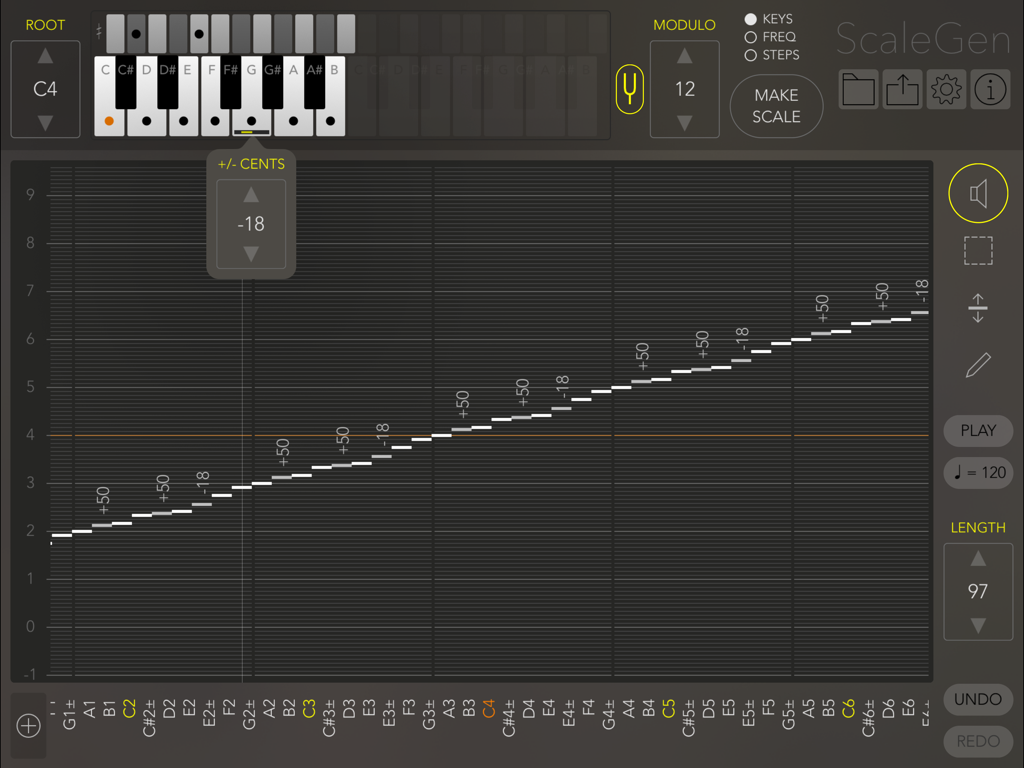1024x768 pixels.
Task: Export the scale using the share icon
Action: pyautogui.click(x=902, y=89)
